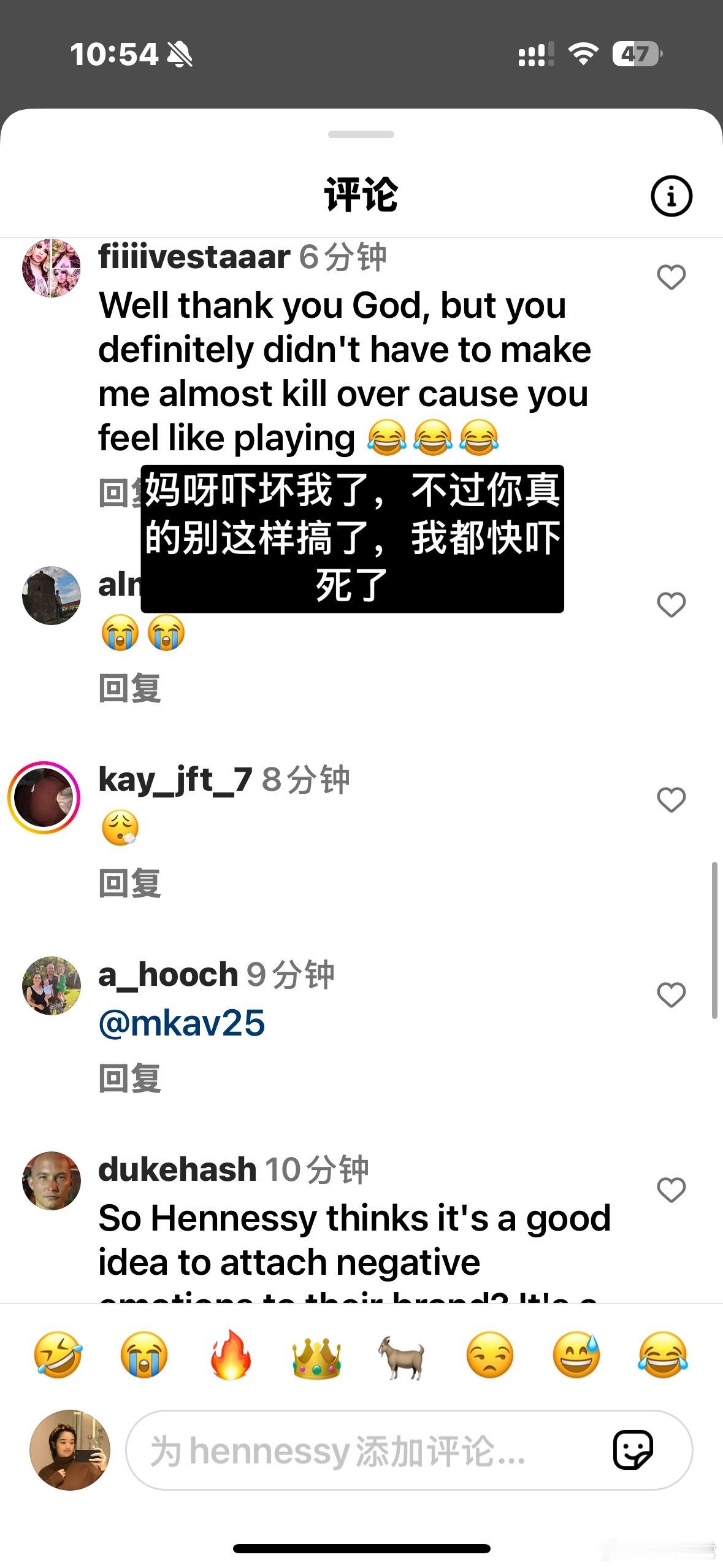The image size is (723, 1568).
Task: Like kay_jft_7's comment with the heart
Action: (671, 799)
